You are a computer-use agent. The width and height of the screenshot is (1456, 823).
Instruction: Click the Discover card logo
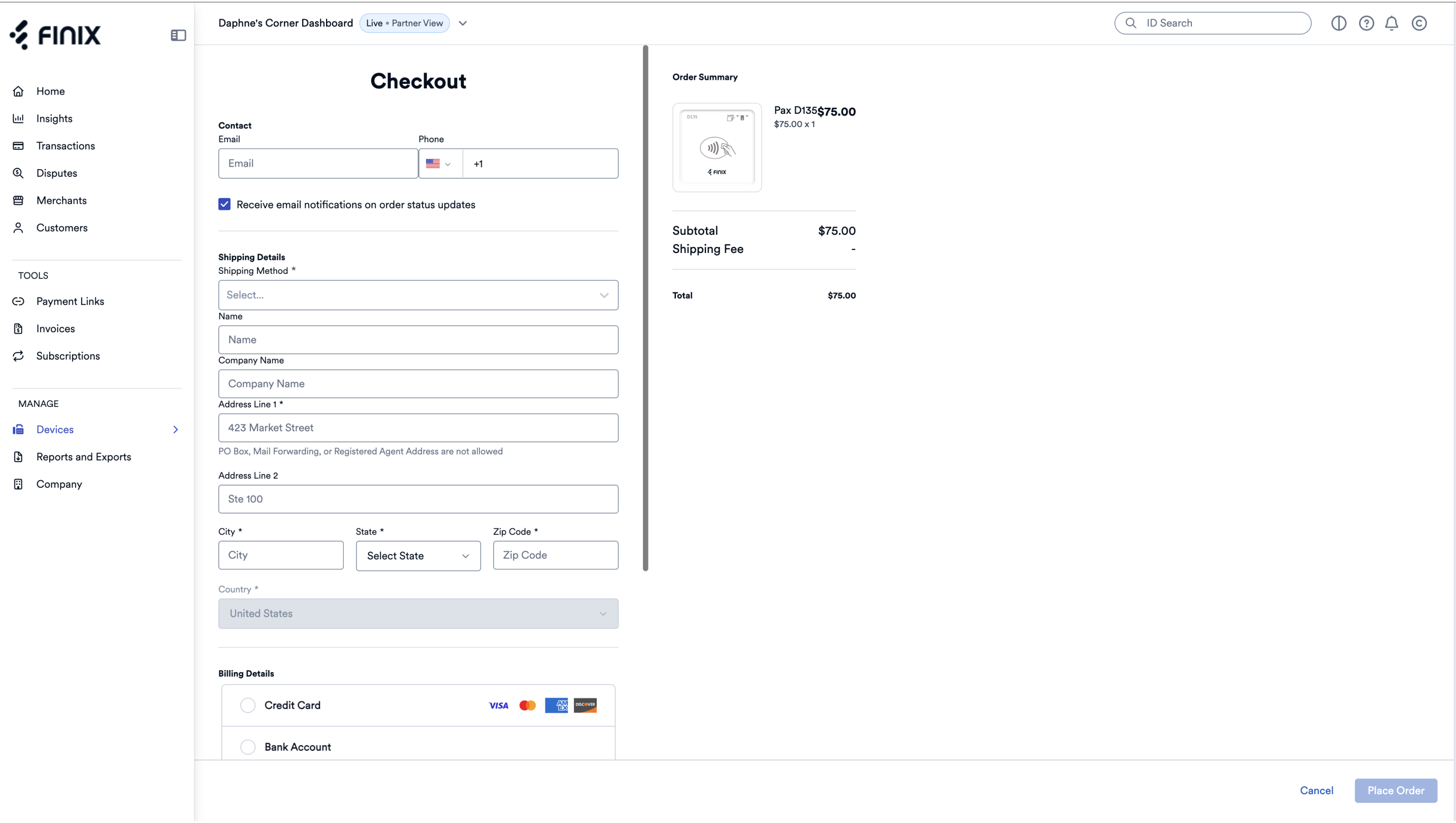585,705
